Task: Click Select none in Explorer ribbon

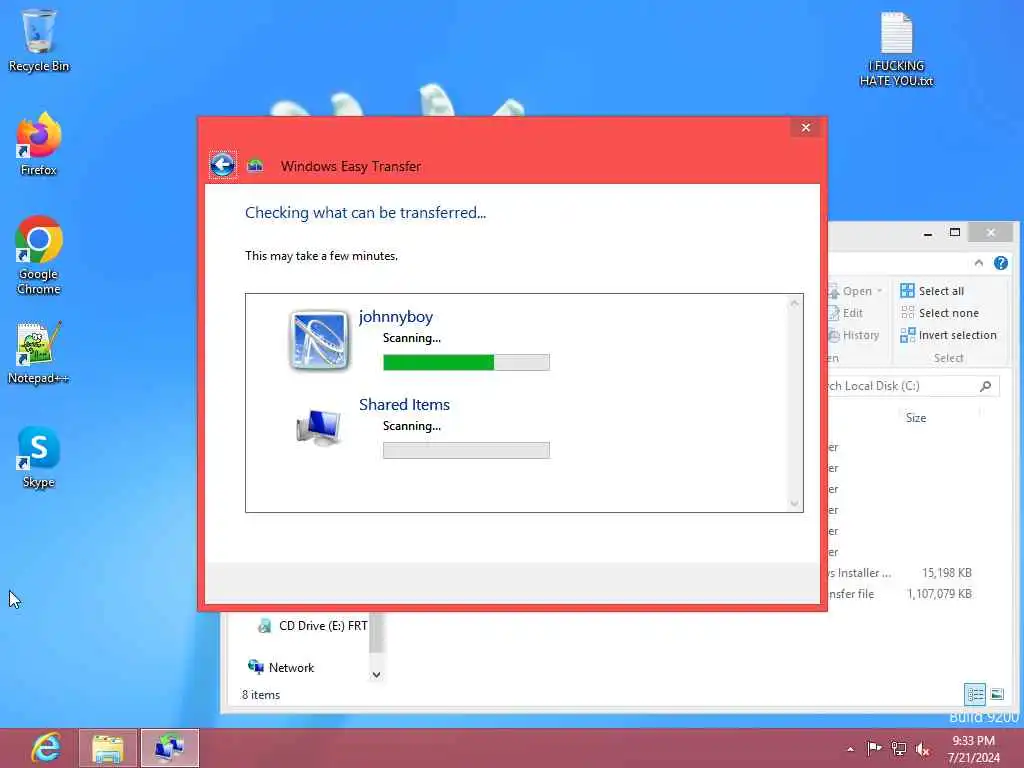Action: point(939,313)
